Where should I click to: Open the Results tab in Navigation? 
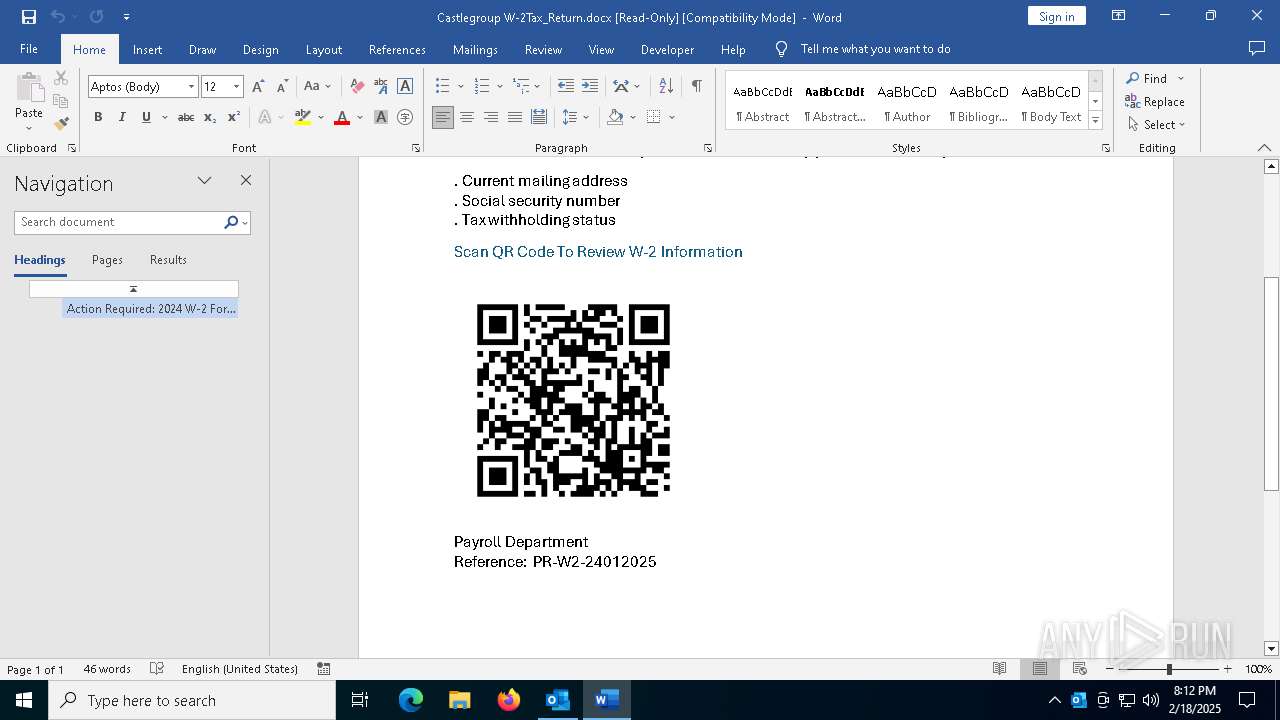tap(168, 260)
